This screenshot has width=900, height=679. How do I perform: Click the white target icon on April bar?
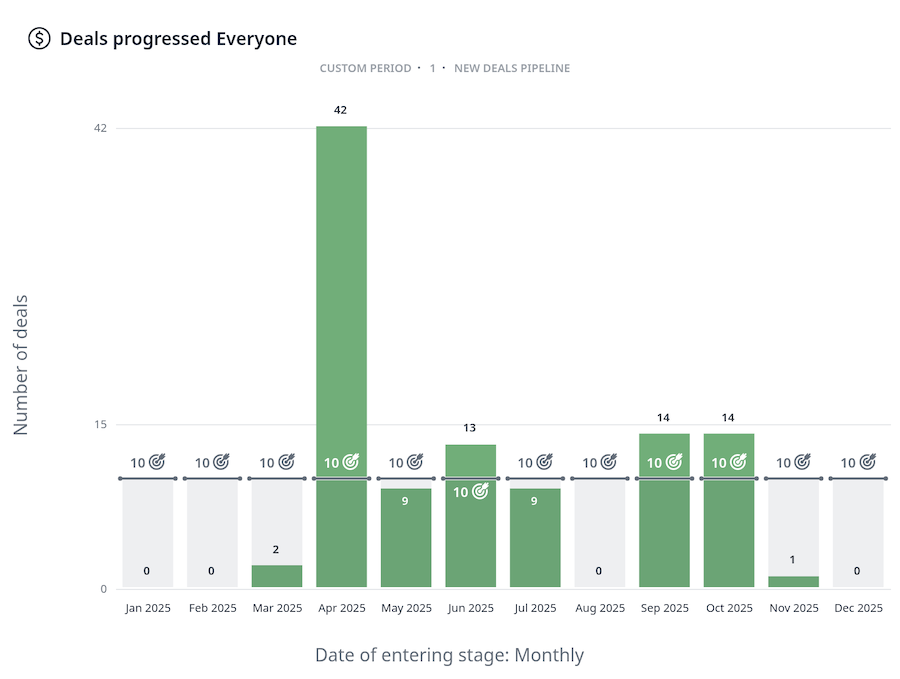coord(350,462)
